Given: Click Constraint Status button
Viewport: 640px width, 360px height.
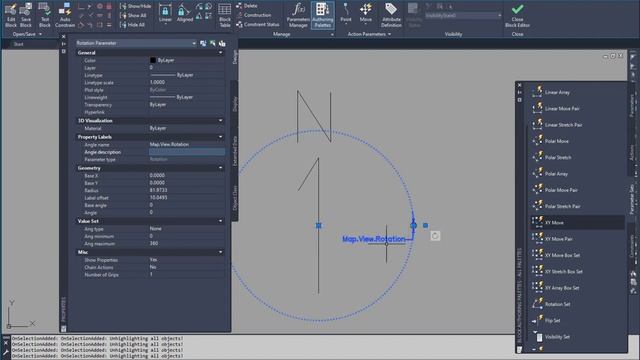Looking at the screenshot, I should coord(258,24).
